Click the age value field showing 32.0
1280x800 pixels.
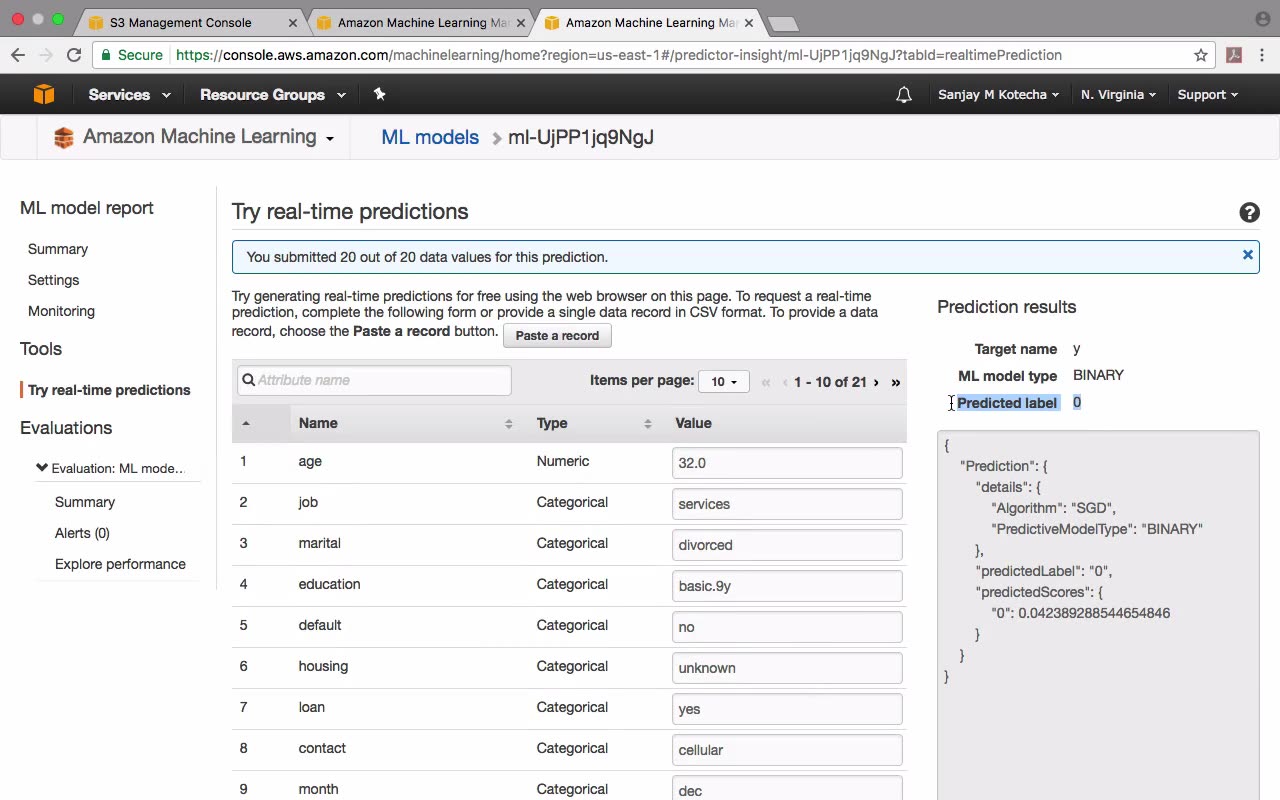coord(787,463)
